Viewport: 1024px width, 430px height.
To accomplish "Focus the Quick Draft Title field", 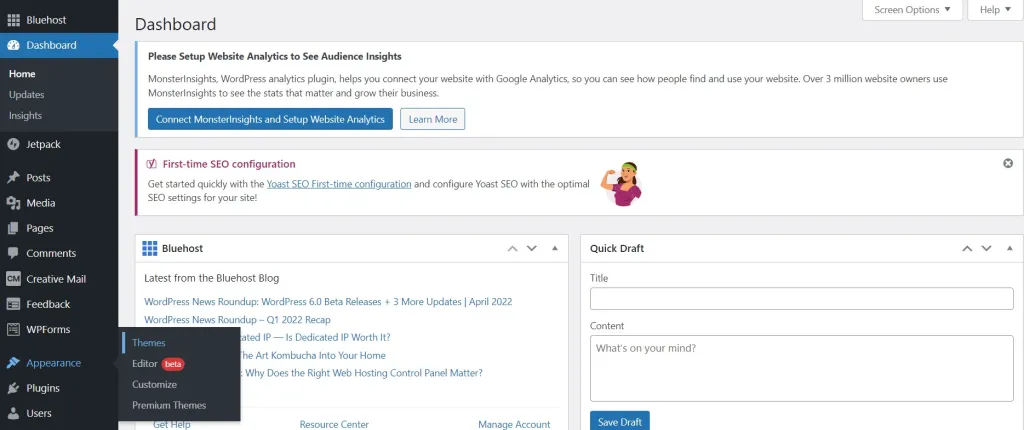I will 801,299.
